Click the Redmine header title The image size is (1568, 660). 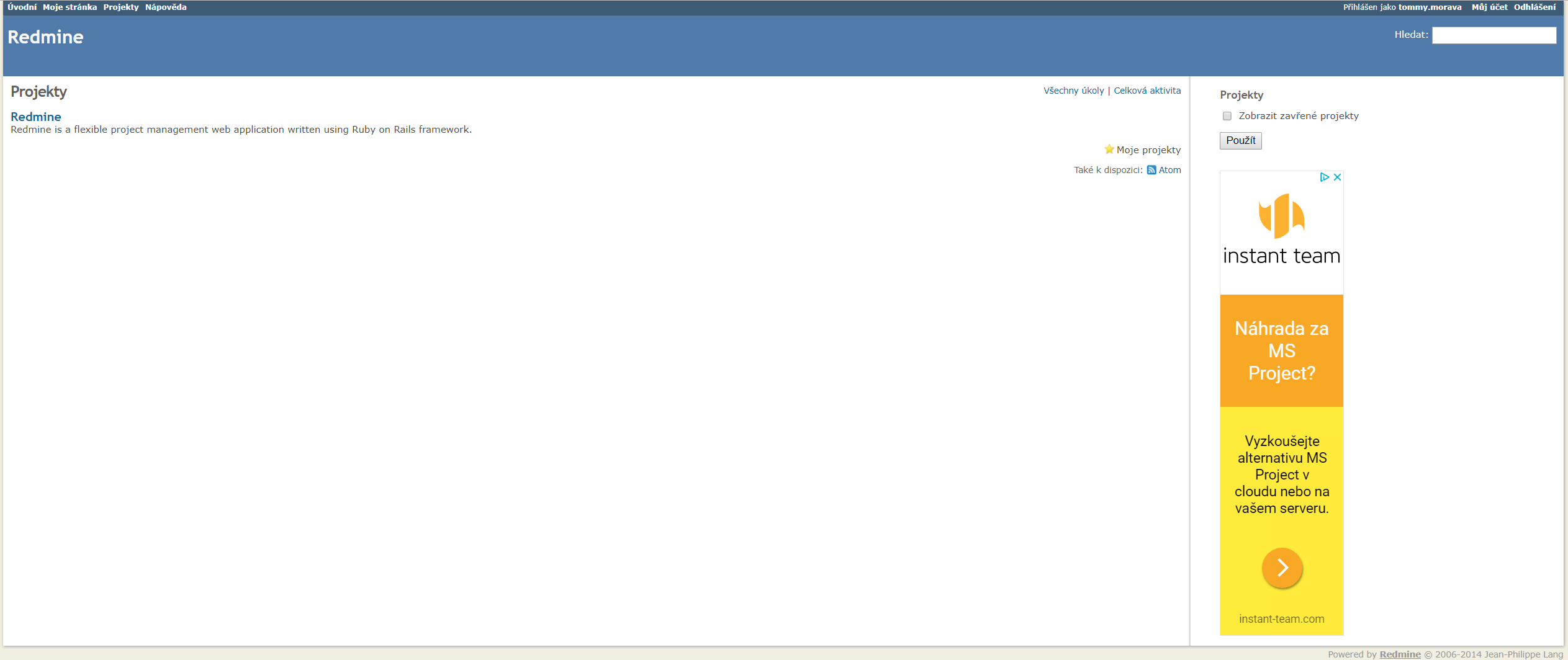(45, 37)
